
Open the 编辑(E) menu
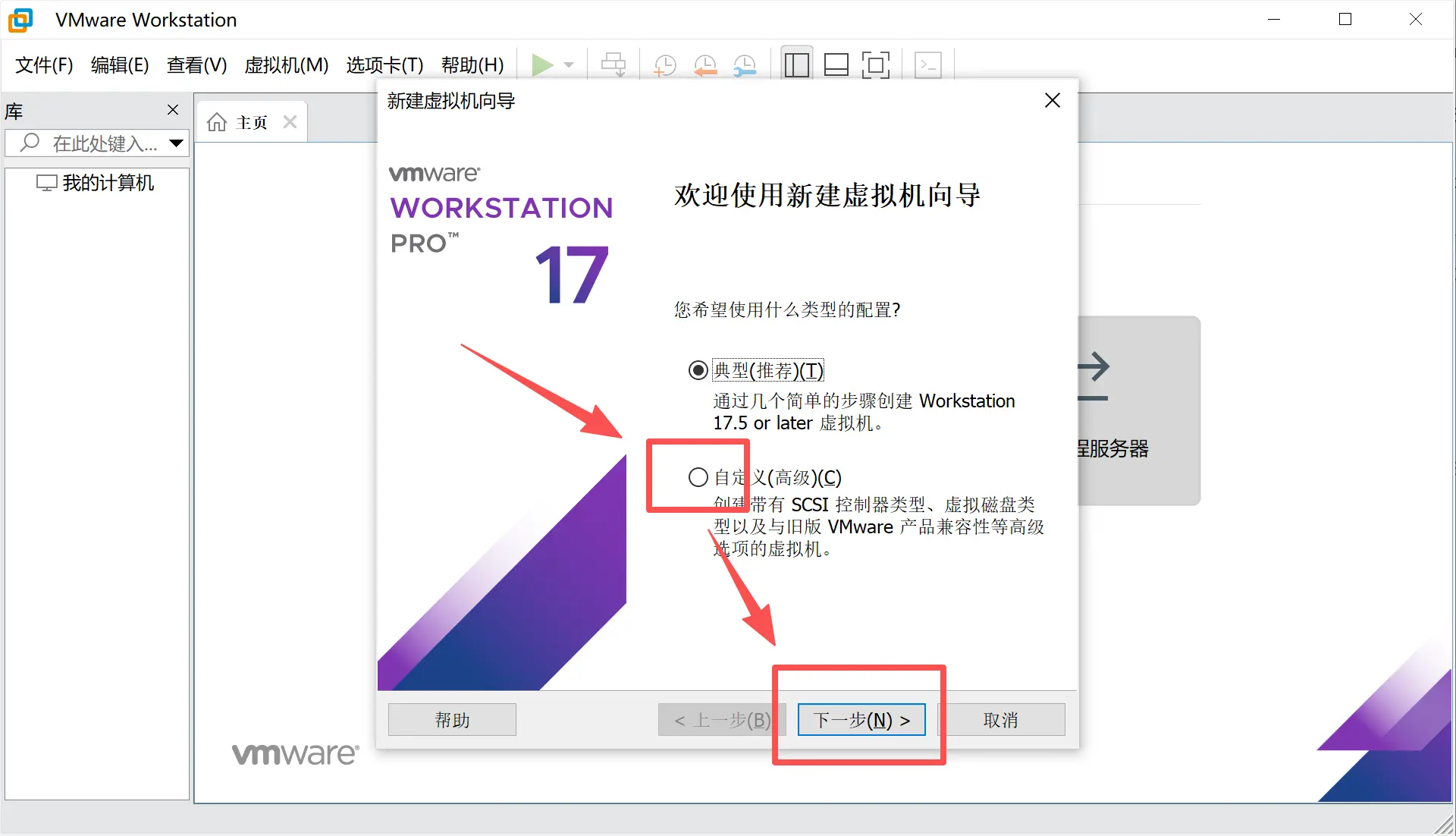[x=120, y=65]
